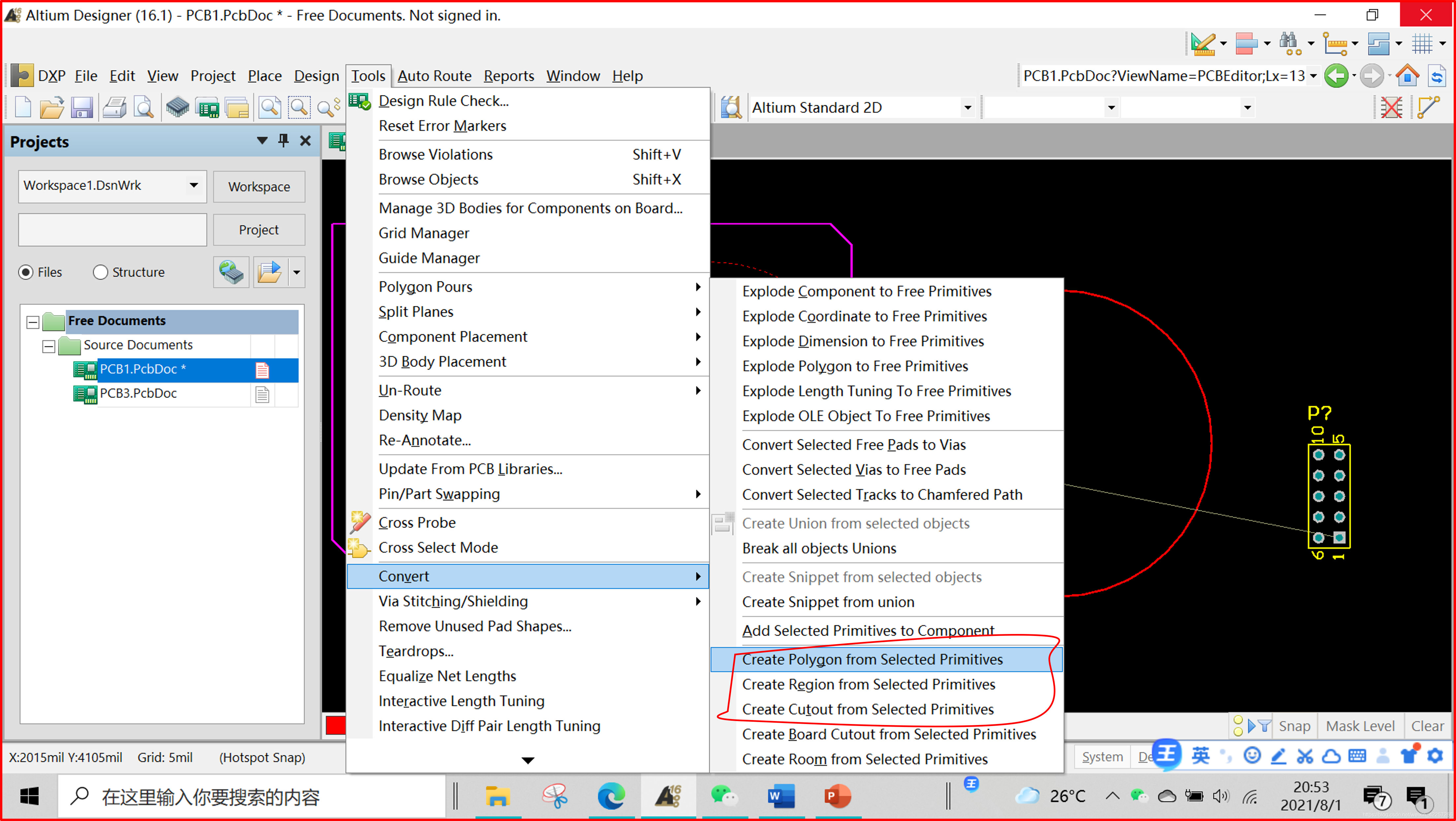This screenshot has height=821, width=1456.
Task: Click the red layer color swatch
Action: click(x=335, y=726)
